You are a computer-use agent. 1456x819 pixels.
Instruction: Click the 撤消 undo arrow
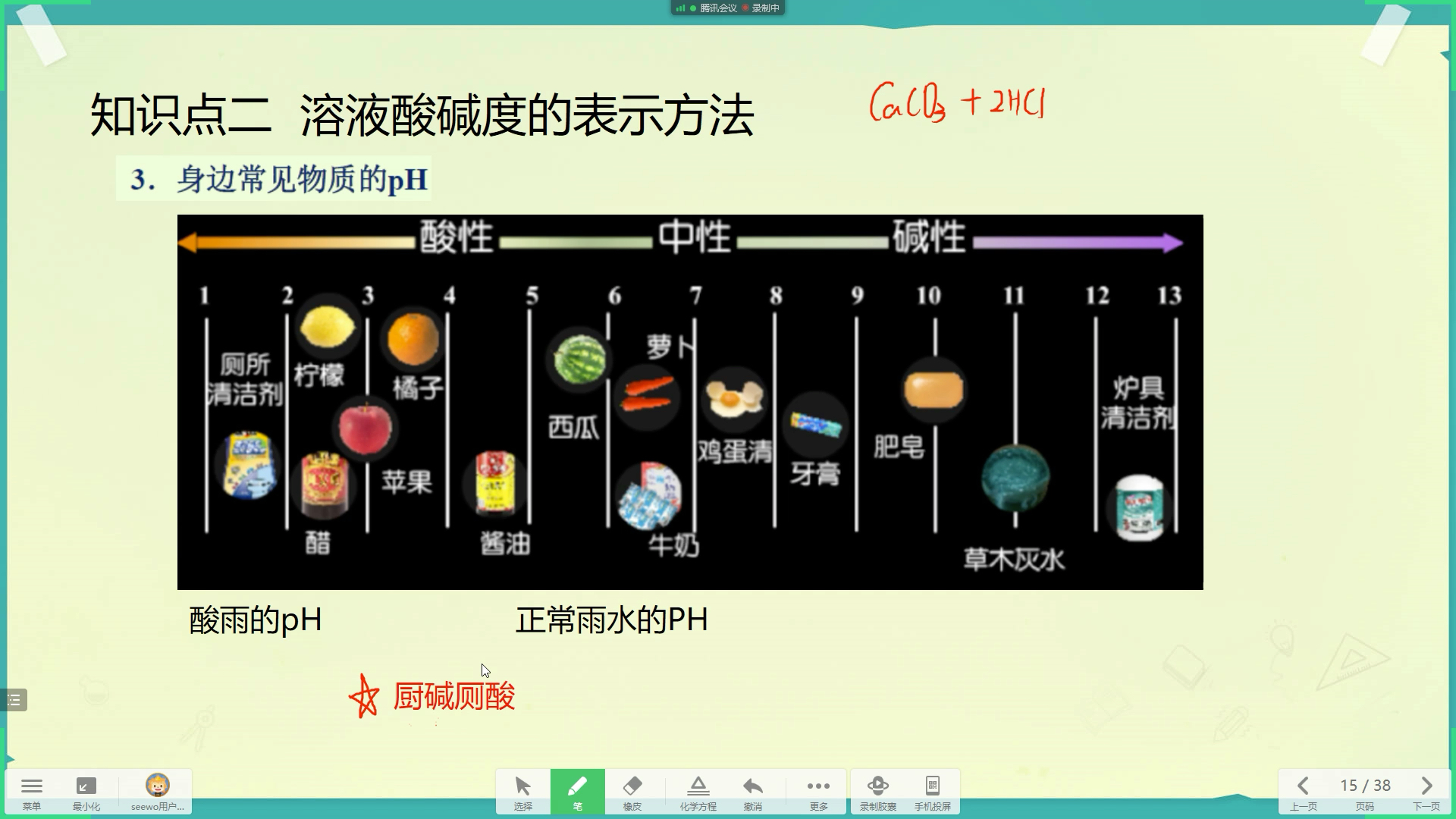click(753, 792)
